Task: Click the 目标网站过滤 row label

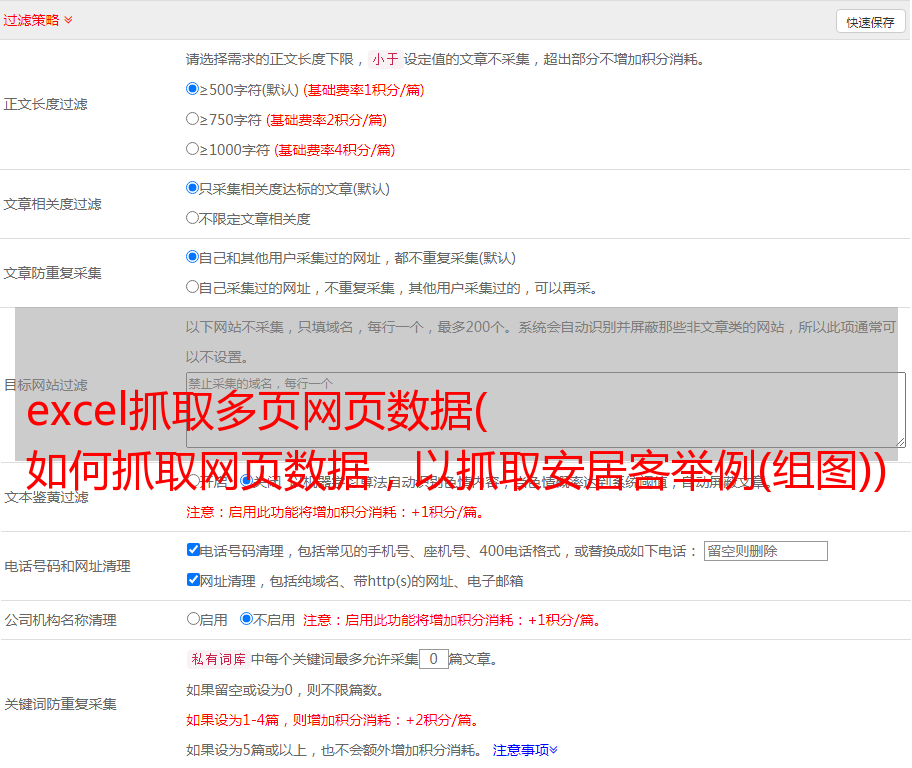Action: [45, 385]
